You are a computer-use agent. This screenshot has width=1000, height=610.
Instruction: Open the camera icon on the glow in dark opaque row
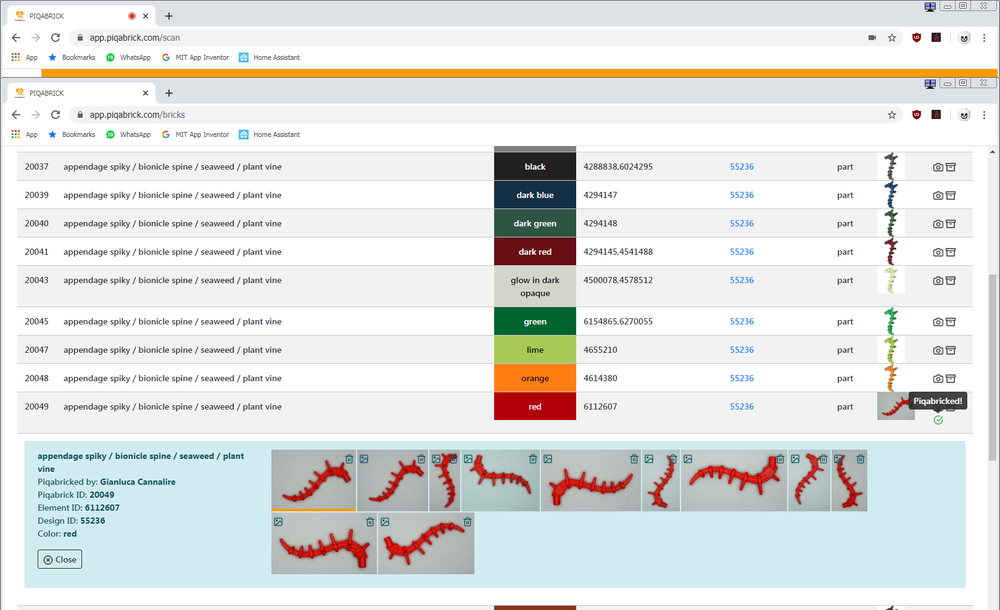(938, 281)
